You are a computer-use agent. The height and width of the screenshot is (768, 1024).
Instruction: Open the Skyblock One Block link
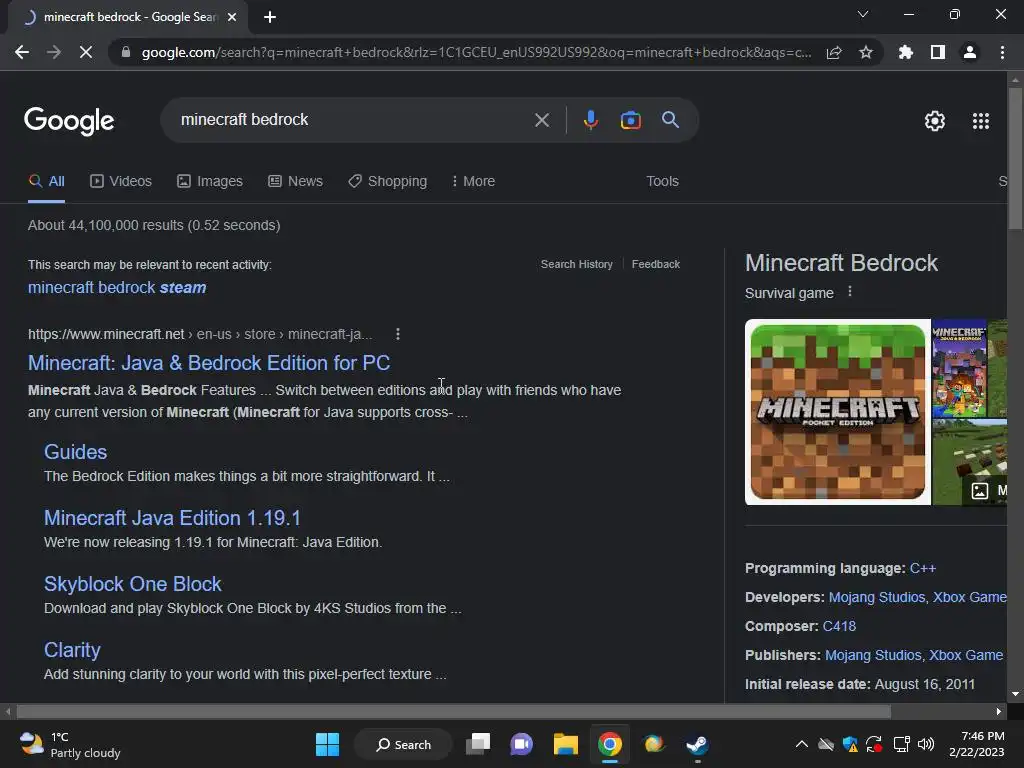133,584
